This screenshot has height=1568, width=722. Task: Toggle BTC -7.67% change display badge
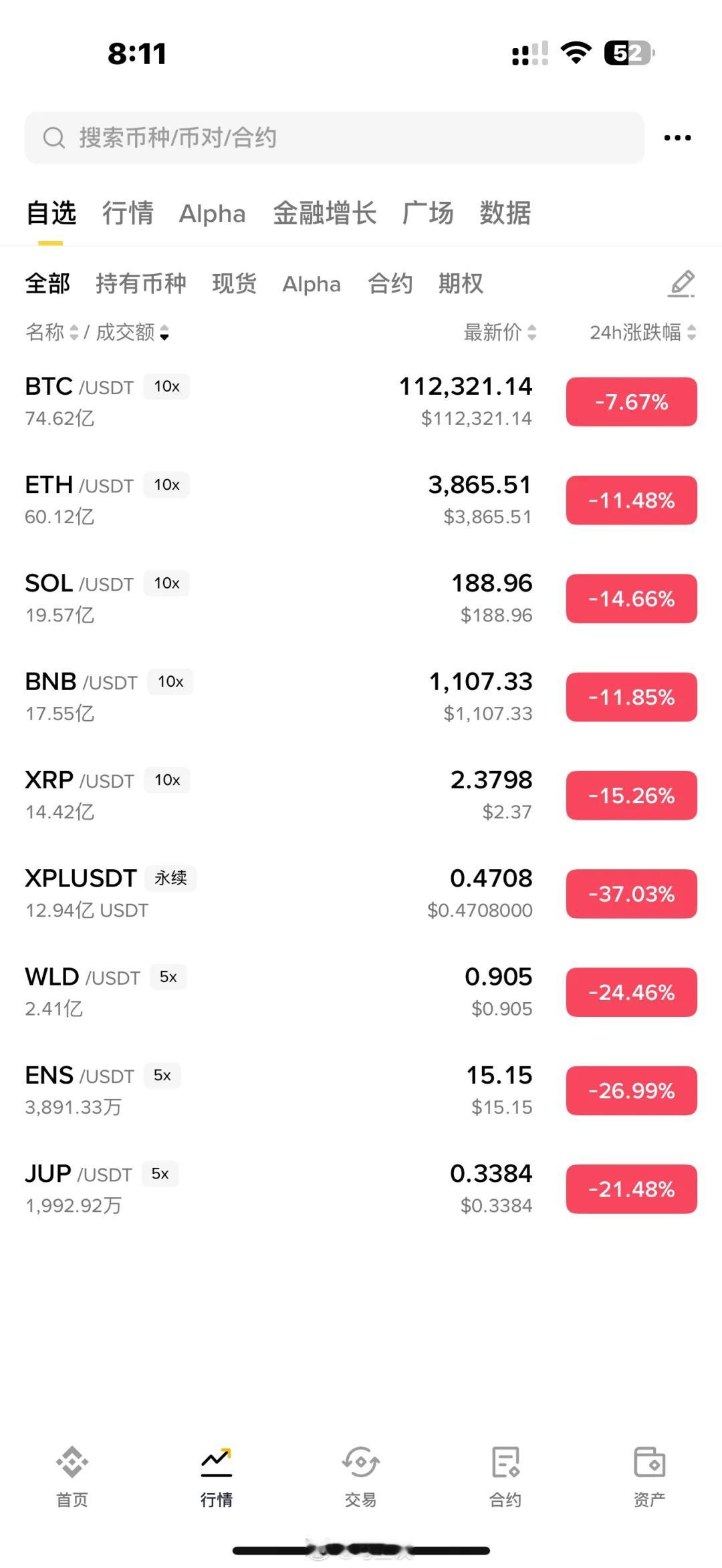(631, 402)
